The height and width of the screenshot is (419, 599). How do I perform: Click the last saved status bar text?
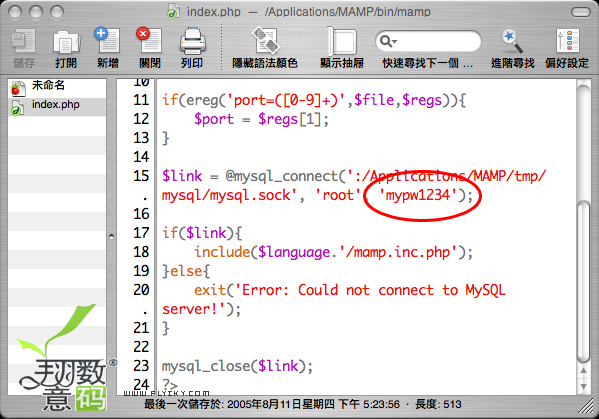pos(272,404)
